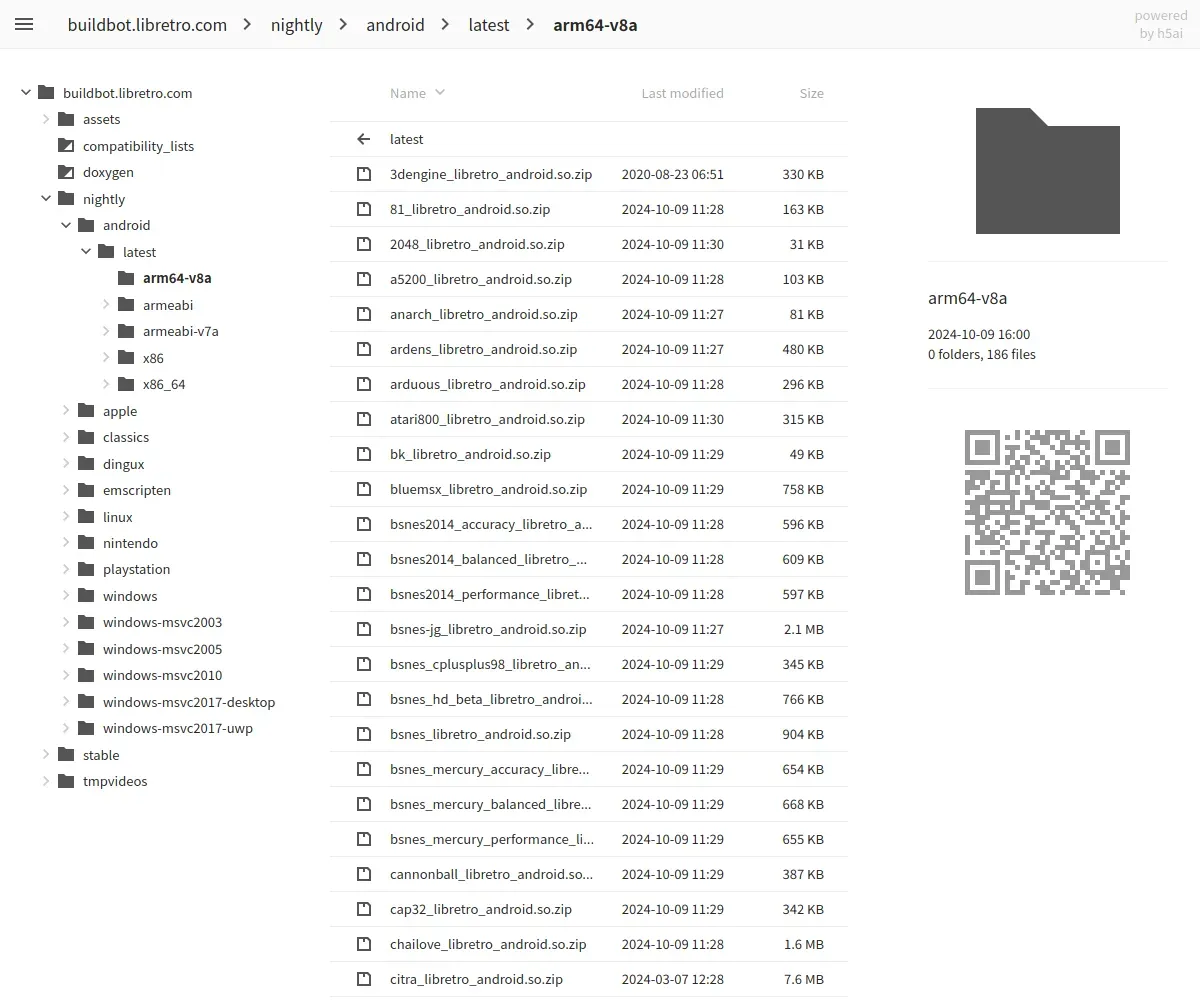Screen dimensions: 1200x1000
Task: Open the dingux folder in tree
Action: pos(124,464)
